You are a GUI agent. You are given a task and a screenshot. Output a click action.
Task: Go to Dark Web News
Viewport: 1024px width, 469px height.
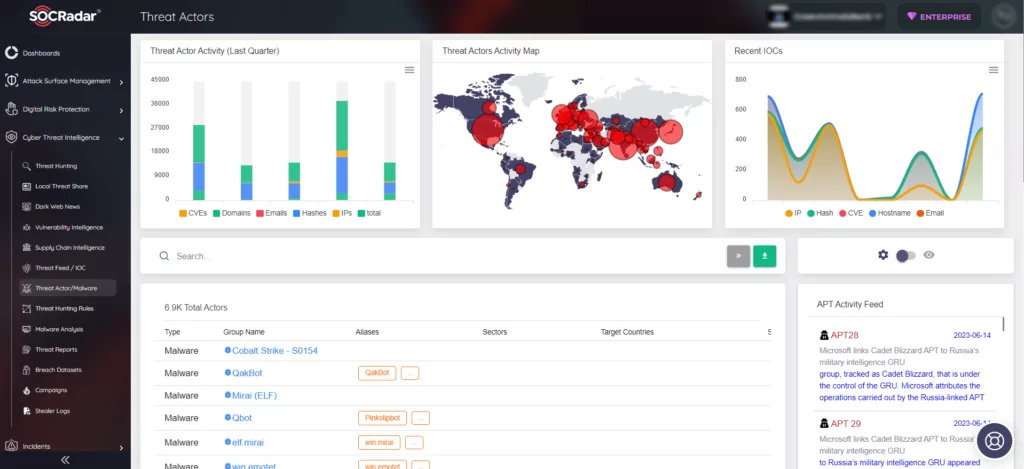tap(57, 206)
